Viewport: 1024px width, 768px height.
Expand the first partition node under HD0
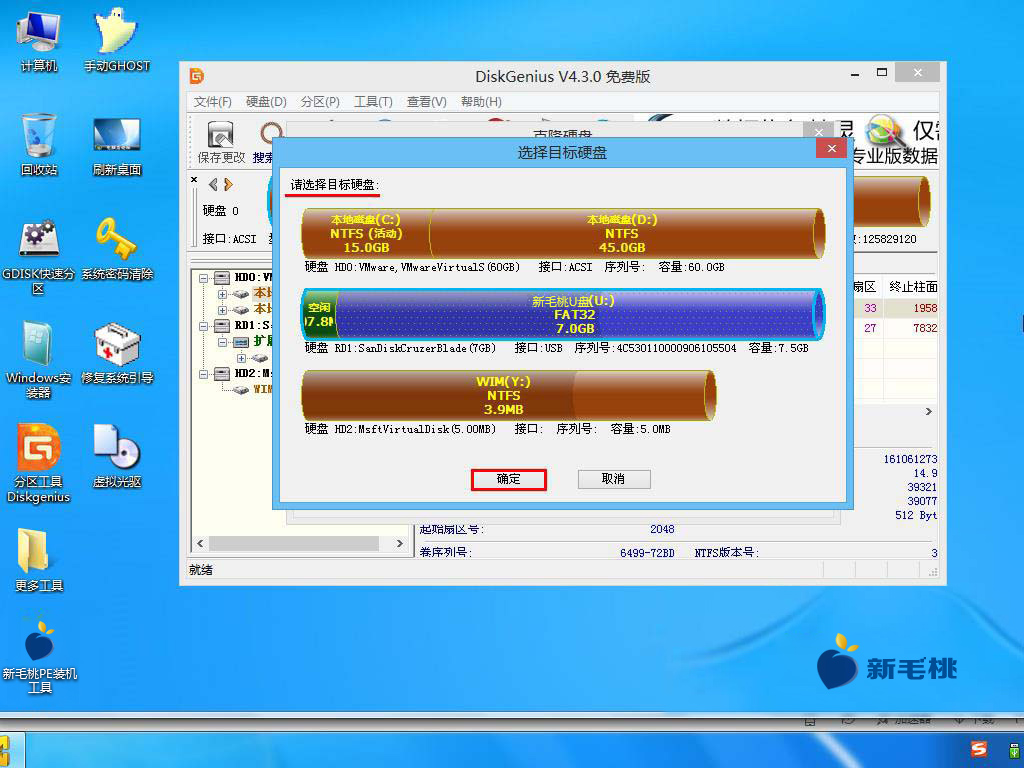pyautogui.click(x=223, y=294)
